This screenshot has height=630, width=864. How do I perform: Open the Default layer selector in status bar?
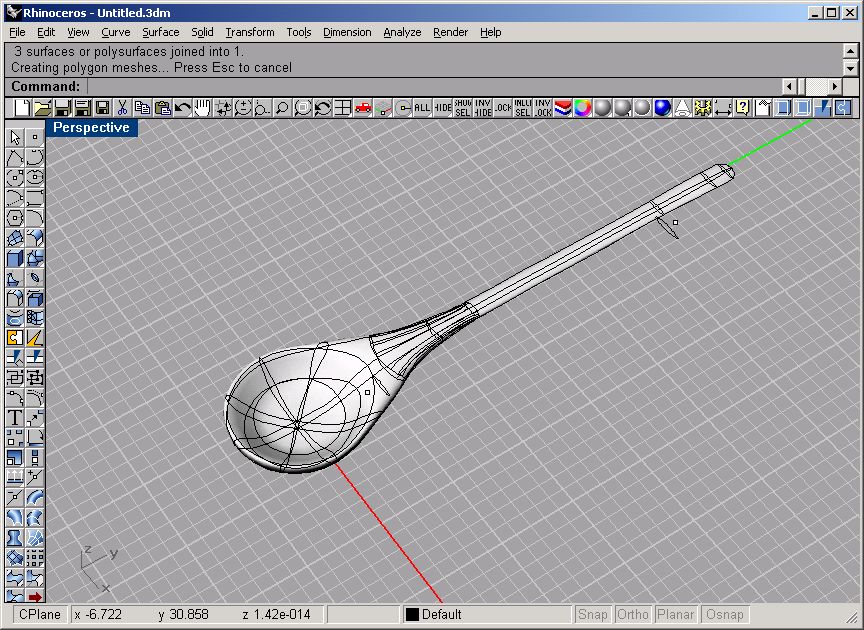pos(487,614)
